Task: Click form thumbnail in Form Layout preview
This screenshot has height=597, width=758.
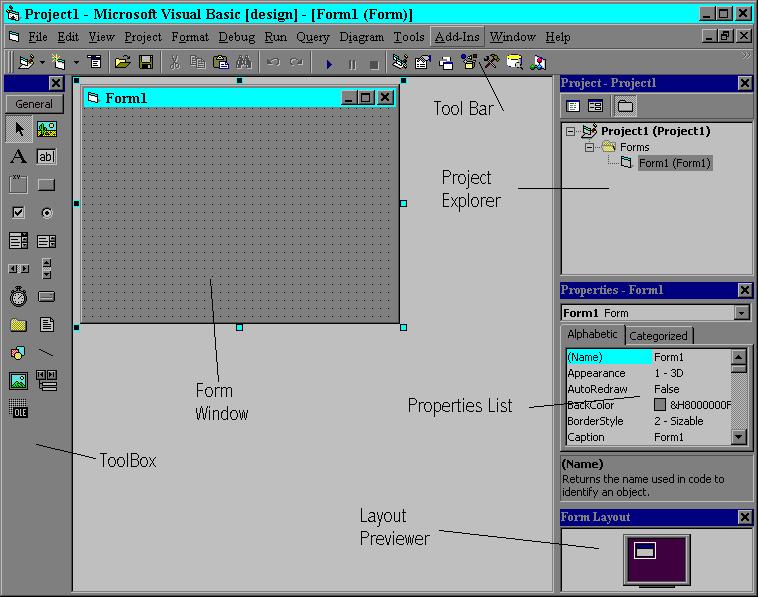Action: [644, 550]
